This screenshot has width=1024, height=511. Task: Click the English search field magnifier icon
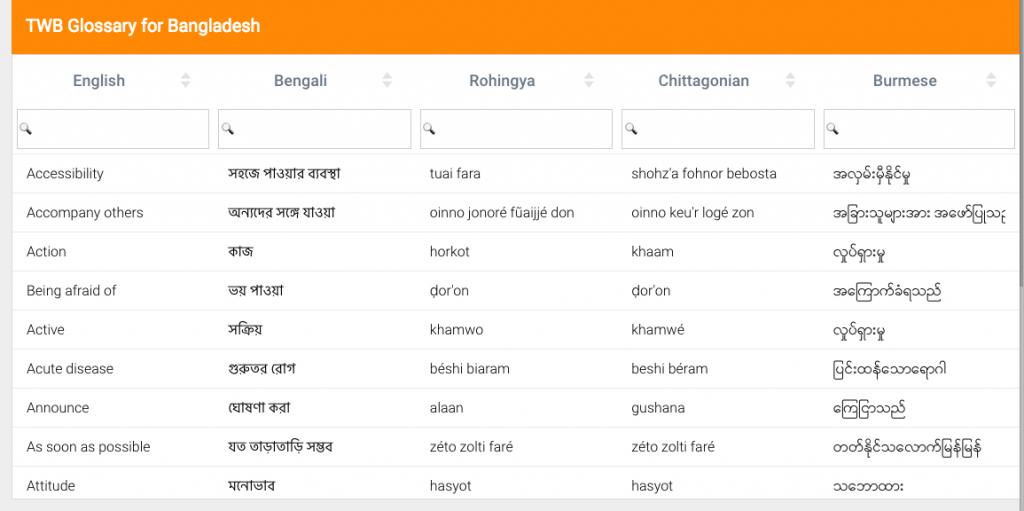[x=26, y=129]
